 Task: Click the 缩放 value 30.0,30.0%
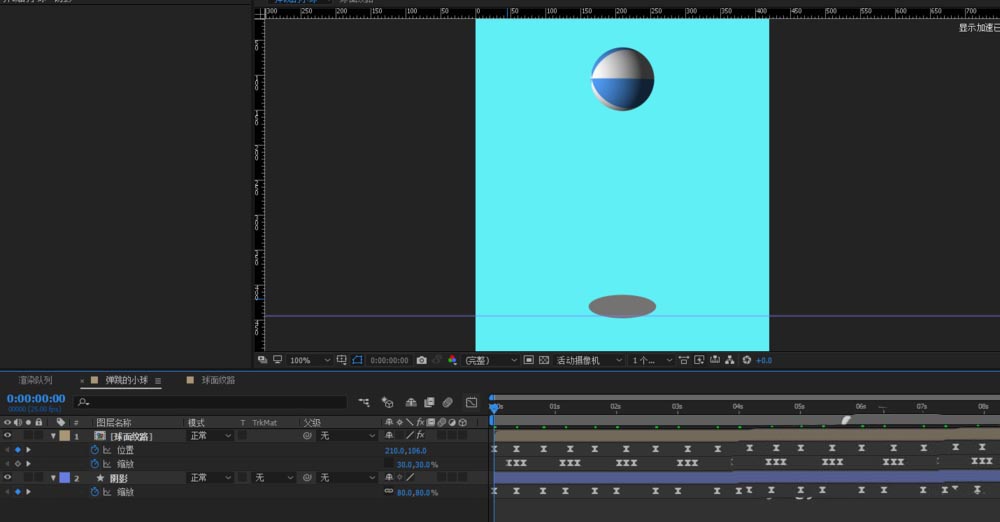pyautogui.click(x=417, y=465)
